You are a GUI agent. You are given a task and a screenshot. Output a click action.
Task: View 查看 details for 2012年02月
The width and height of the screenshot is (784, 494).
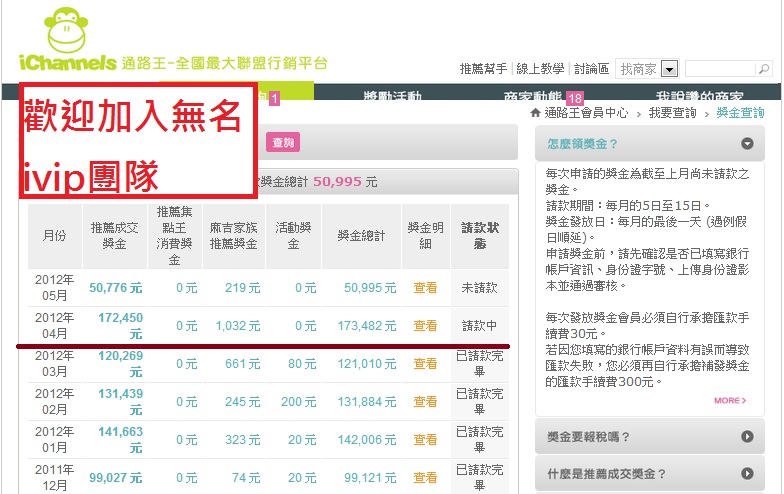425,402
